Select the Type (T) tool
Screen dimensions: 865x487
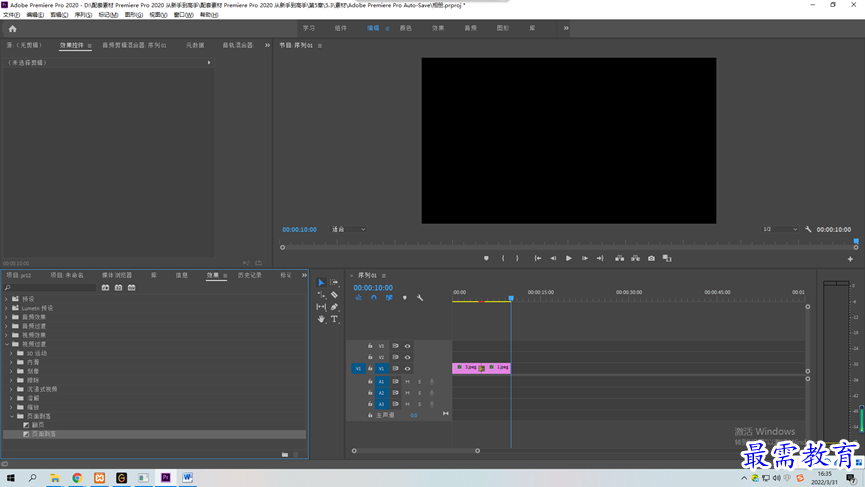pyautogui.click(x=334, y=319)
